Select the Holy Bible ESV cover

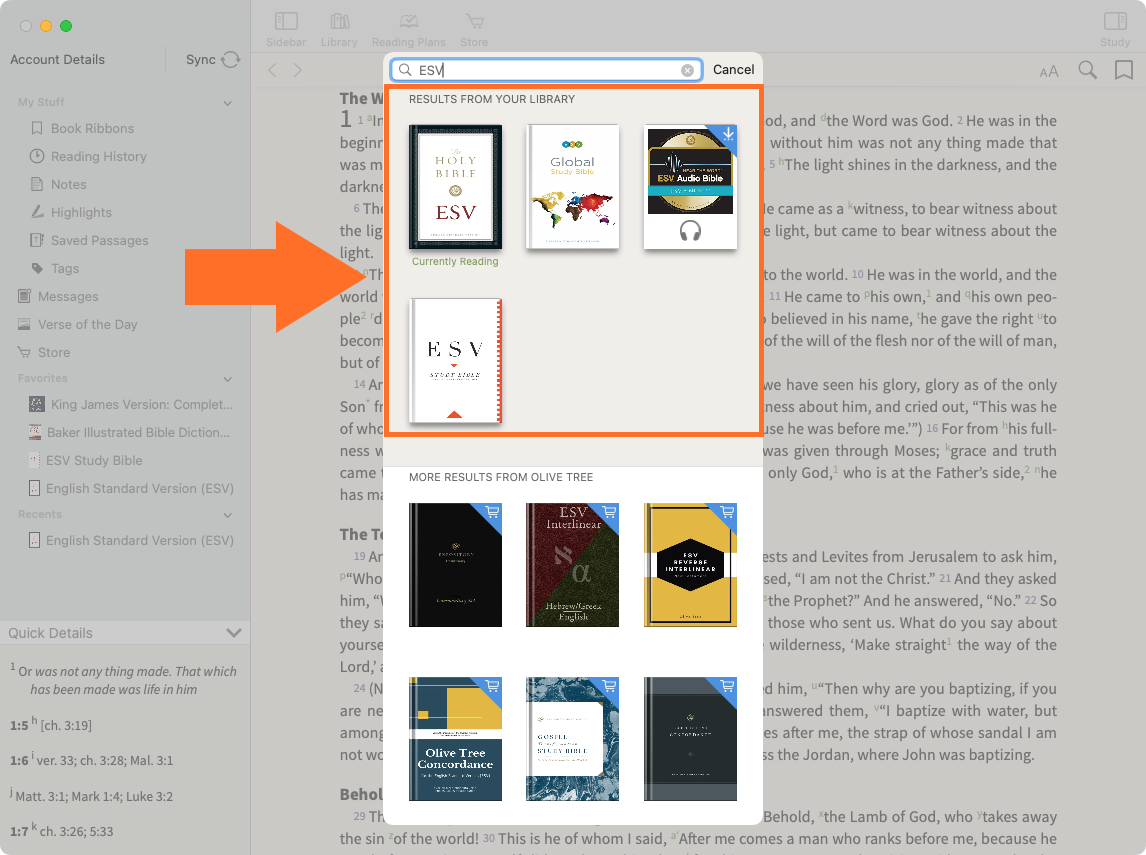(455, 187)
